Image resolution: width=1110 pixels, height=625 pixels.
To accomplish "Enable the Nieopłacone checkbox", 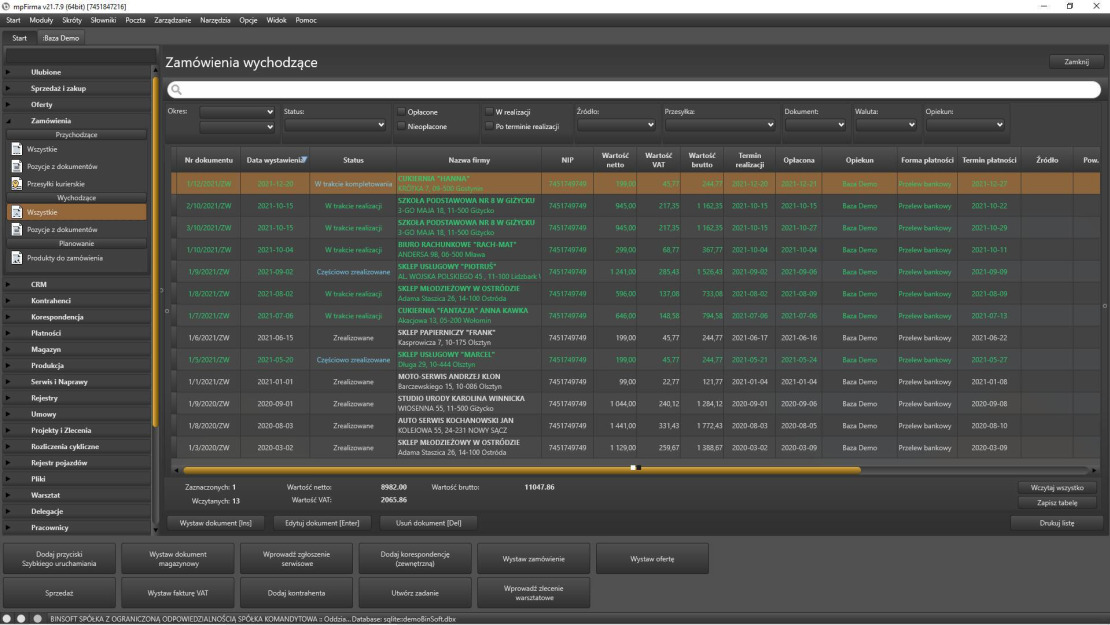I will 401,127.
